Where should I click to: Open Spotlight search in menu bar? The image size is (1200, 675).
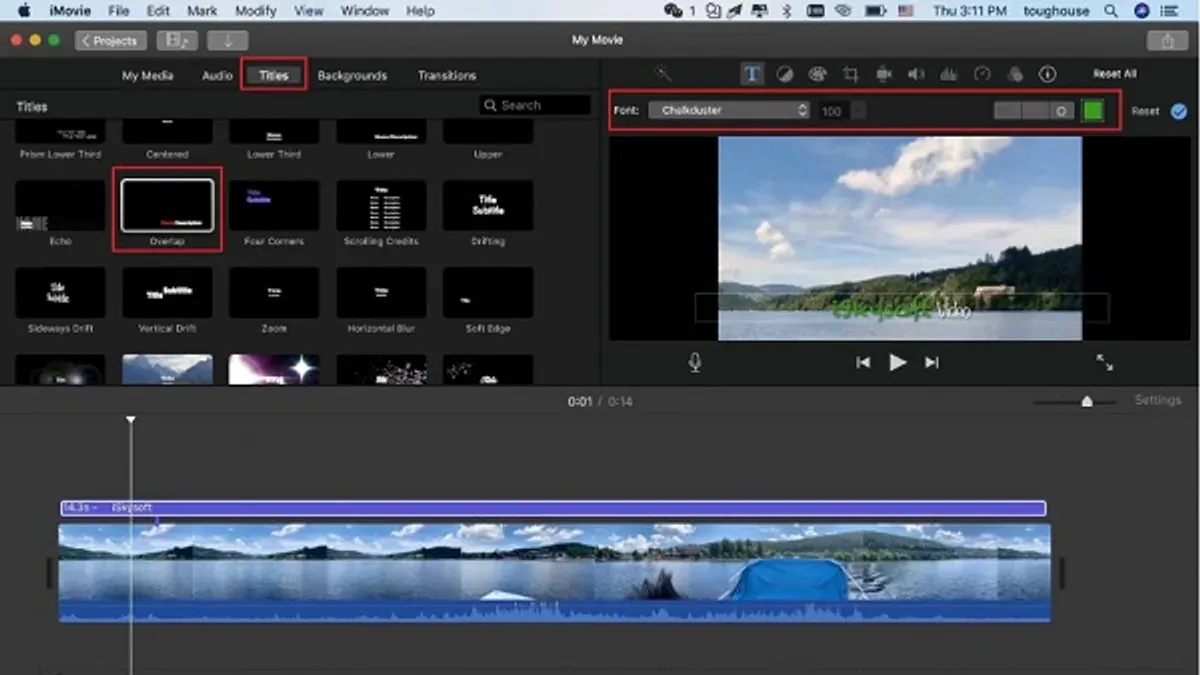pos(1111,11)
